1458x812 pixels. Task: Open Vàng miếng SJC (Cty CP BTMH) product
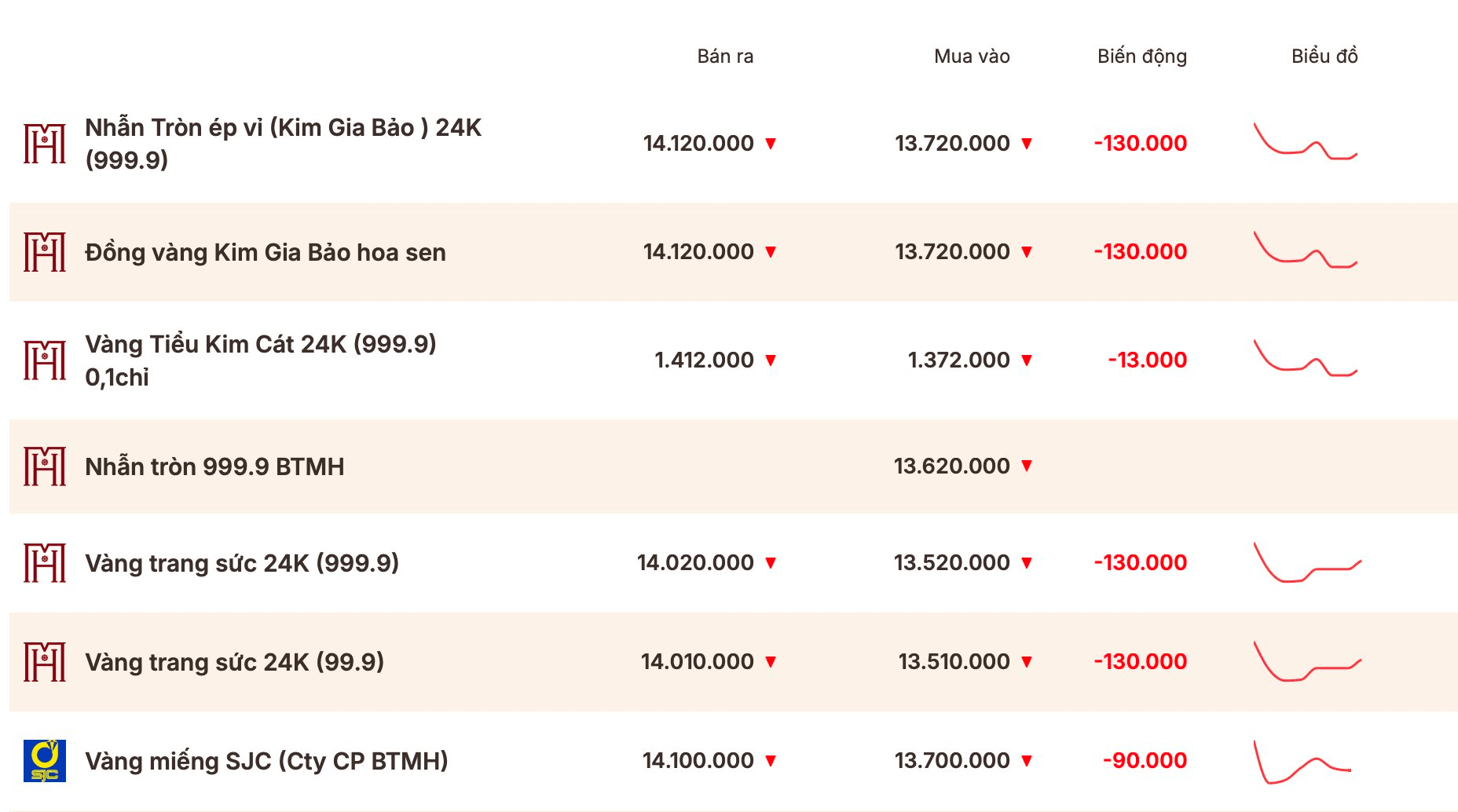tap(266, 761)
